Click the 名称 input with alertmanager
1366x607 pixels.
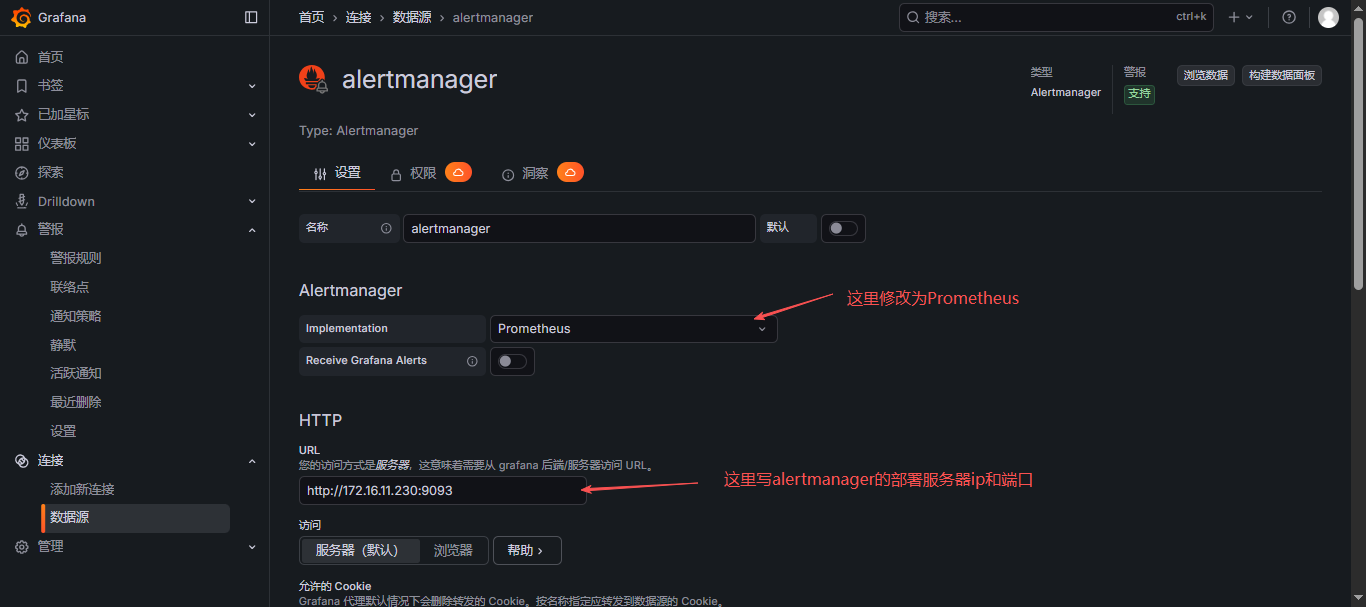pyautogui.click(x=579, y=228)
